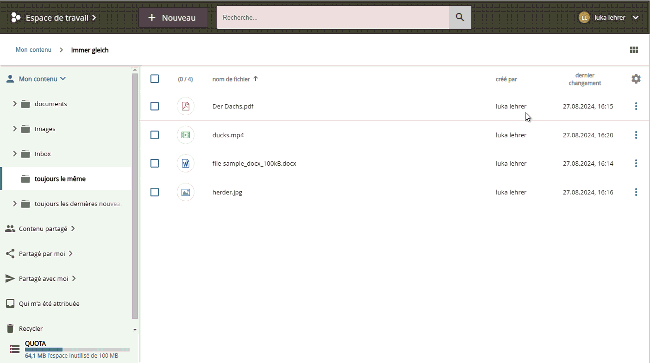Click the quota list icon
The height and width of the screenshot is (363, 650).
[x=15, y=349]
